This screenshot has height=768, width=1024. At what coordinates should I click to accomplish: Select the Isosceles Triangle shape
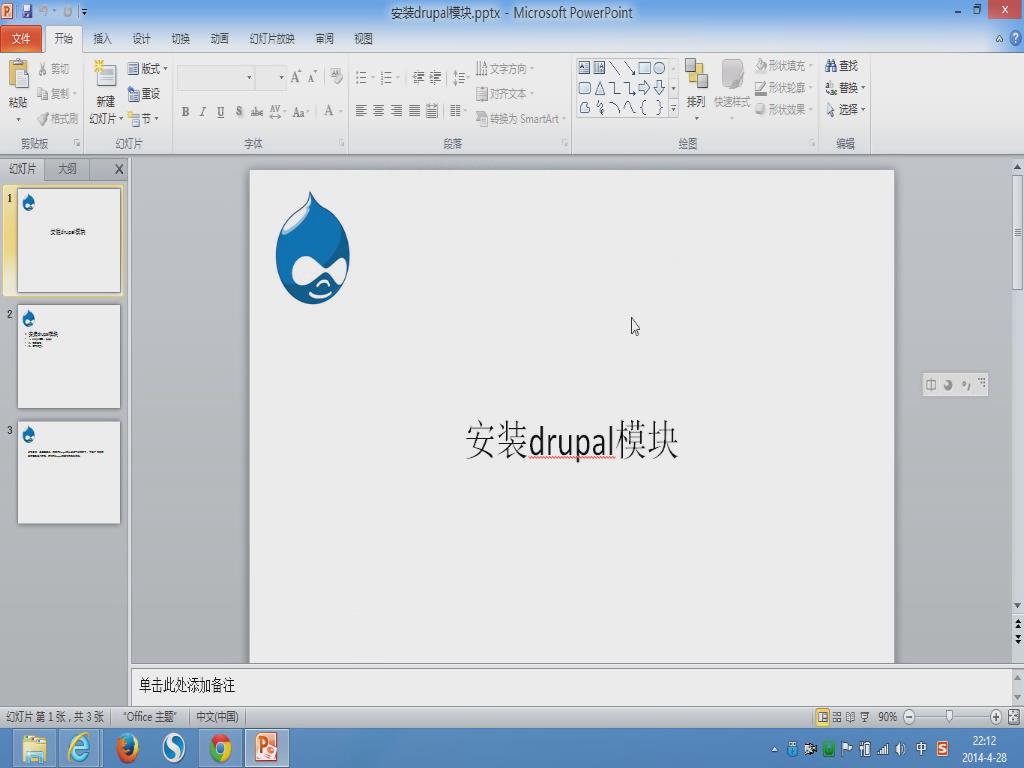click(x=600, y=88)
